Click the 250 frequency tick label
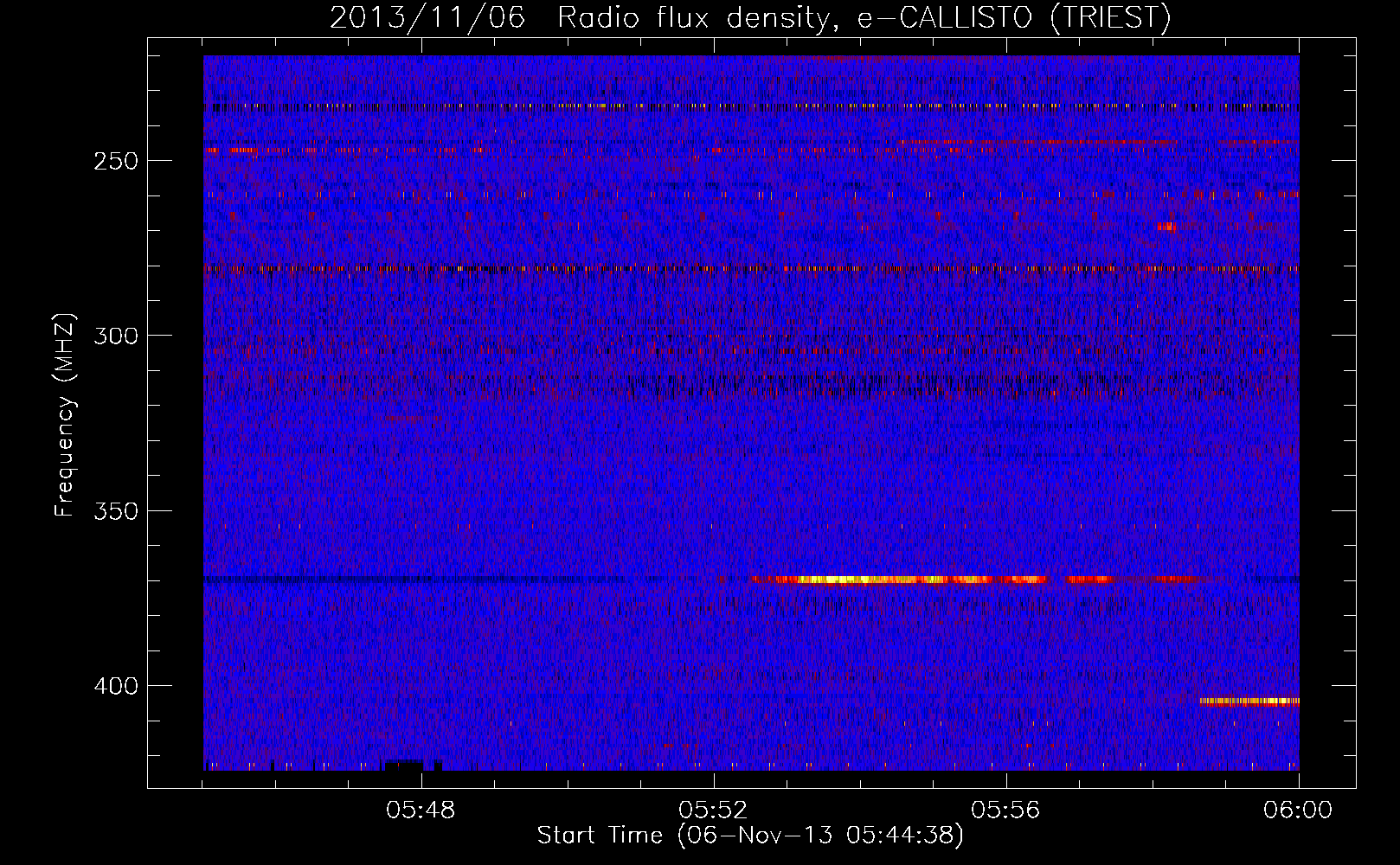Viewport: 1400px width, 865px height. pos(116,161)
